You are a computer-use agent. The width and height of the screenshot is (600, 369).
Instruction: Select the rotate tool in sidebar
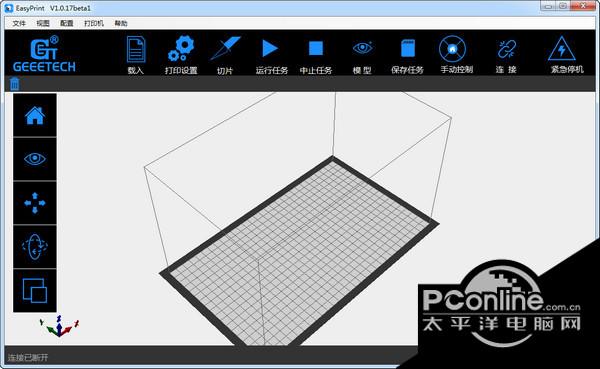coord(35,247)
